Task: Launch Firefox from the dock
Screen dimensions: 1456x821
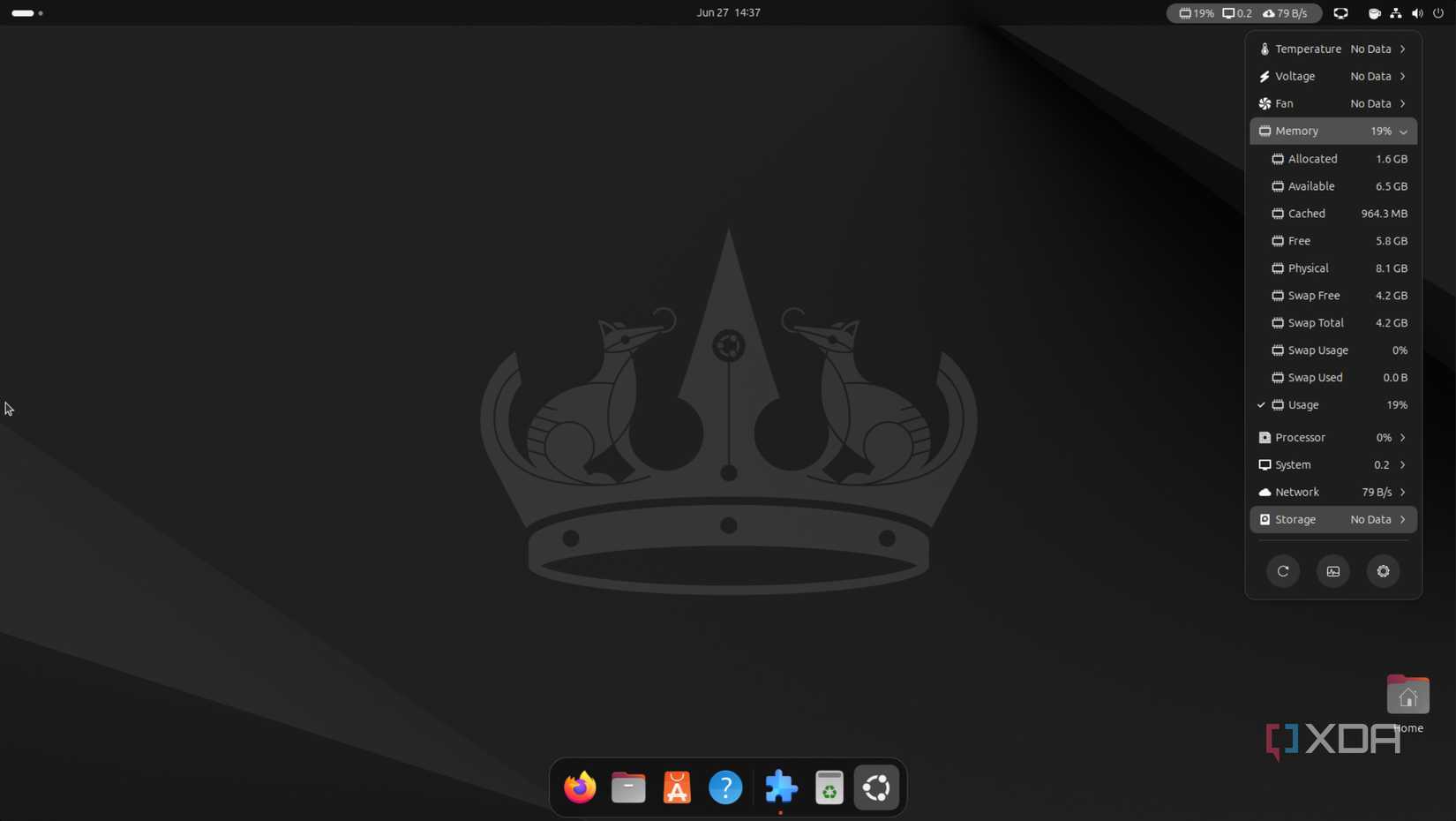Action: click(580, 787)
